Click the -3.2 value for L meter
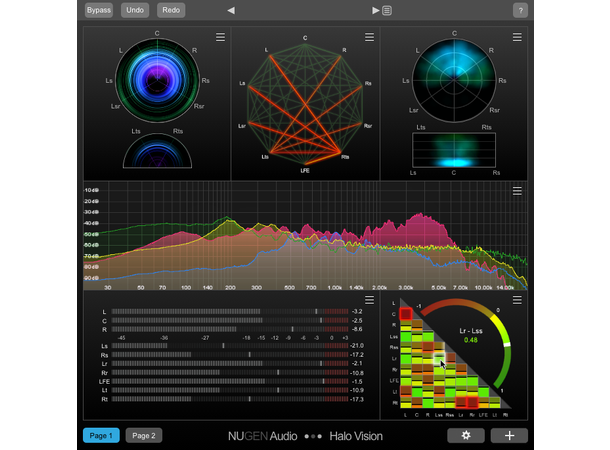610x450 pixels. tap(357, 312)
